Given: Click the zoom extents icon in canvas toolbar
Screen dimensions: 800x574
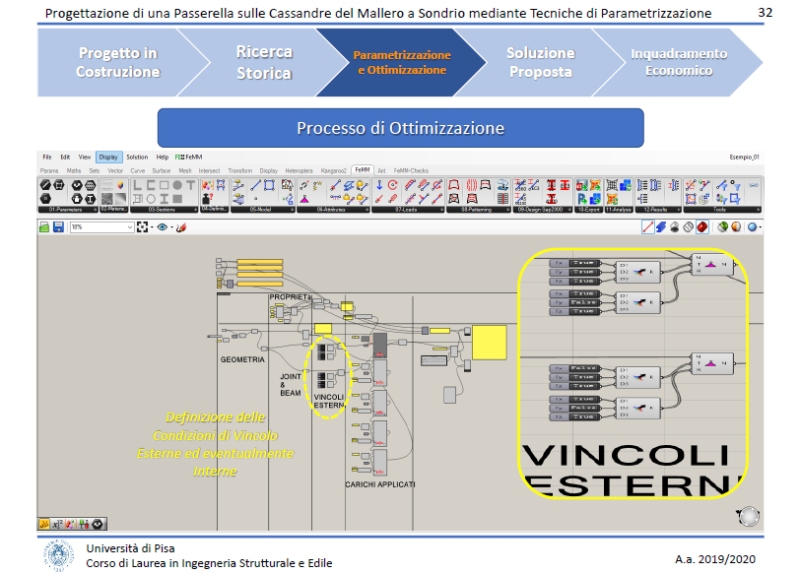Looking at the screenshot, I should [143, 228].
